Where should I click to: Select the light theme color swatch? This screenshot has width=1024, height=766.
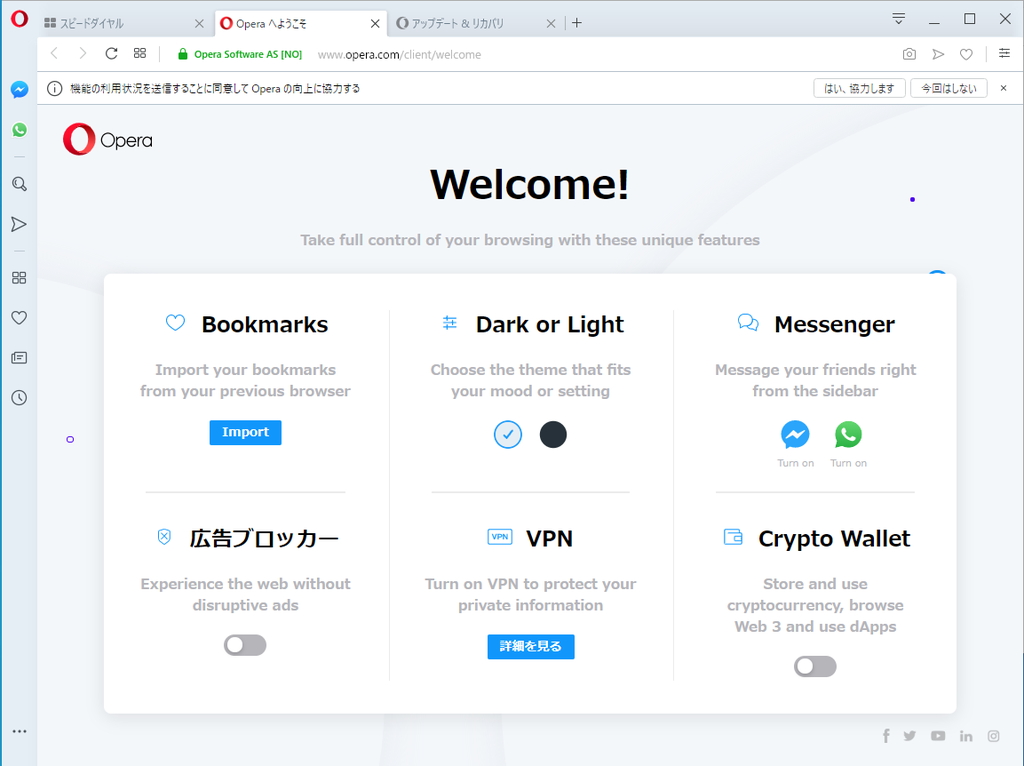(x=507, y=434)
